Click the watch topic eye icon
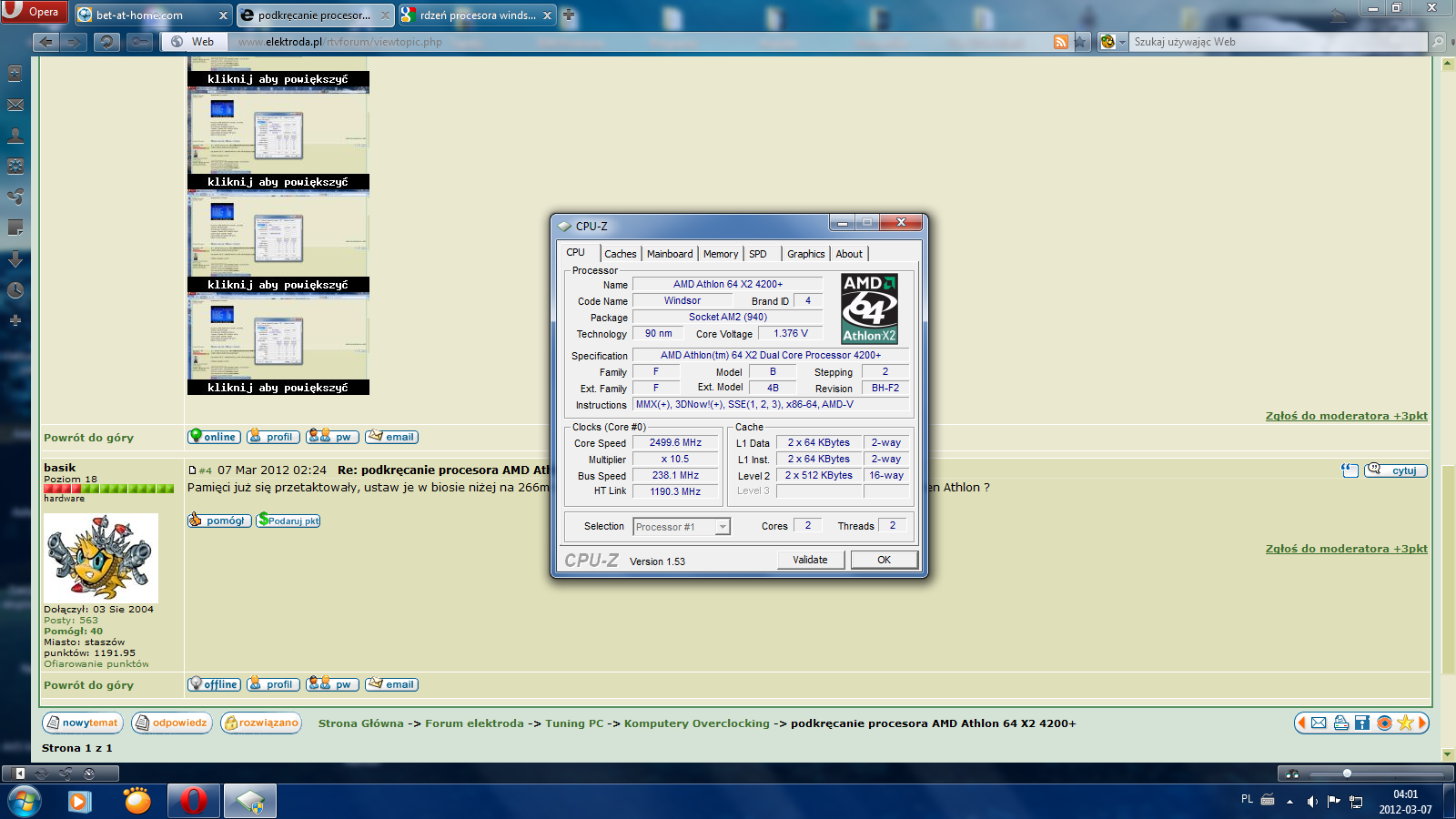This screenshot has height=819, width=1456. pyautogui.click(x=1384, y=723)
